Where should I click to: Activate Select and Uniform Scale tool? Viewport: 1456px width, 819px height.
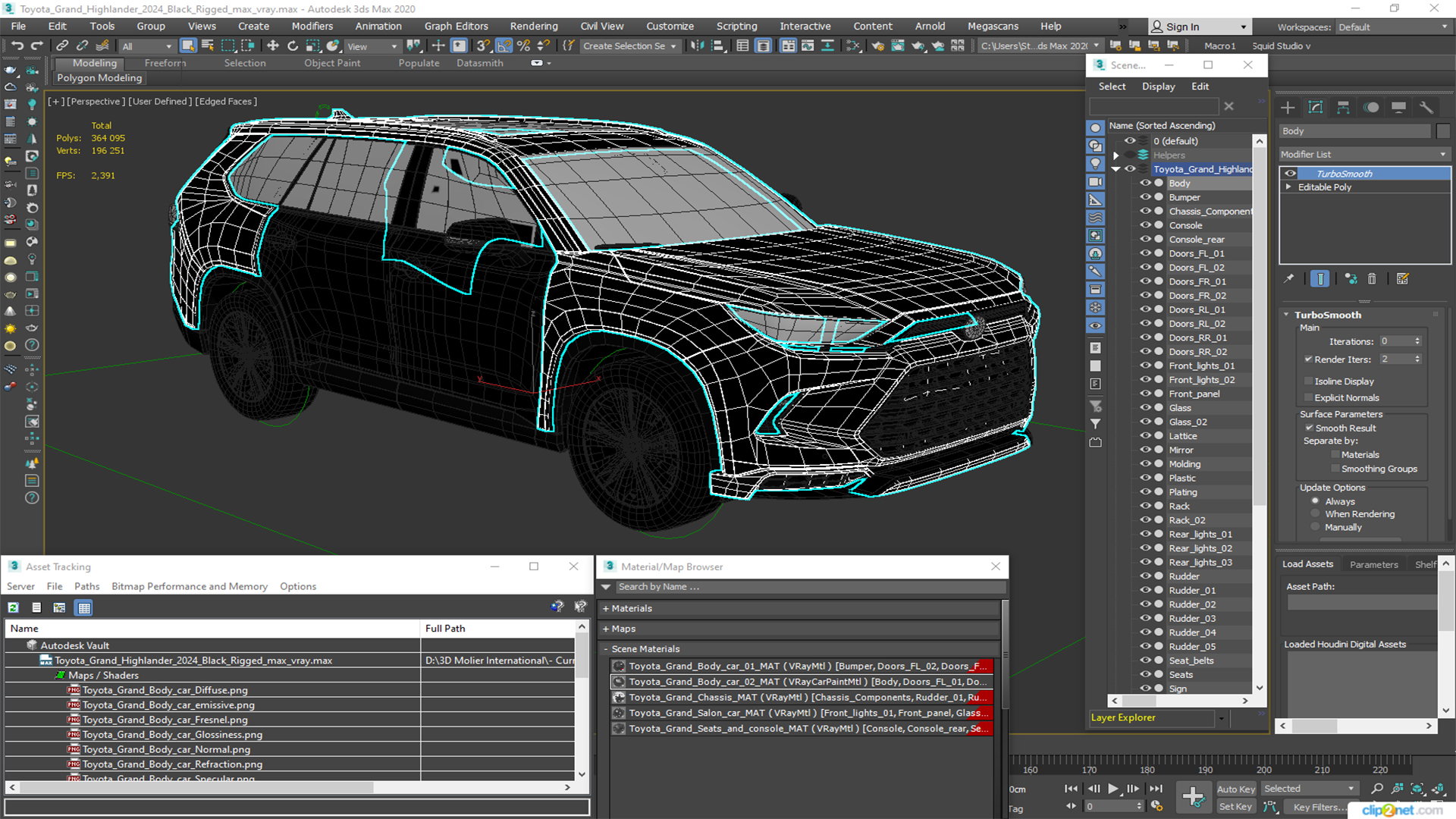pyautogui.click(x=312, y=46)
